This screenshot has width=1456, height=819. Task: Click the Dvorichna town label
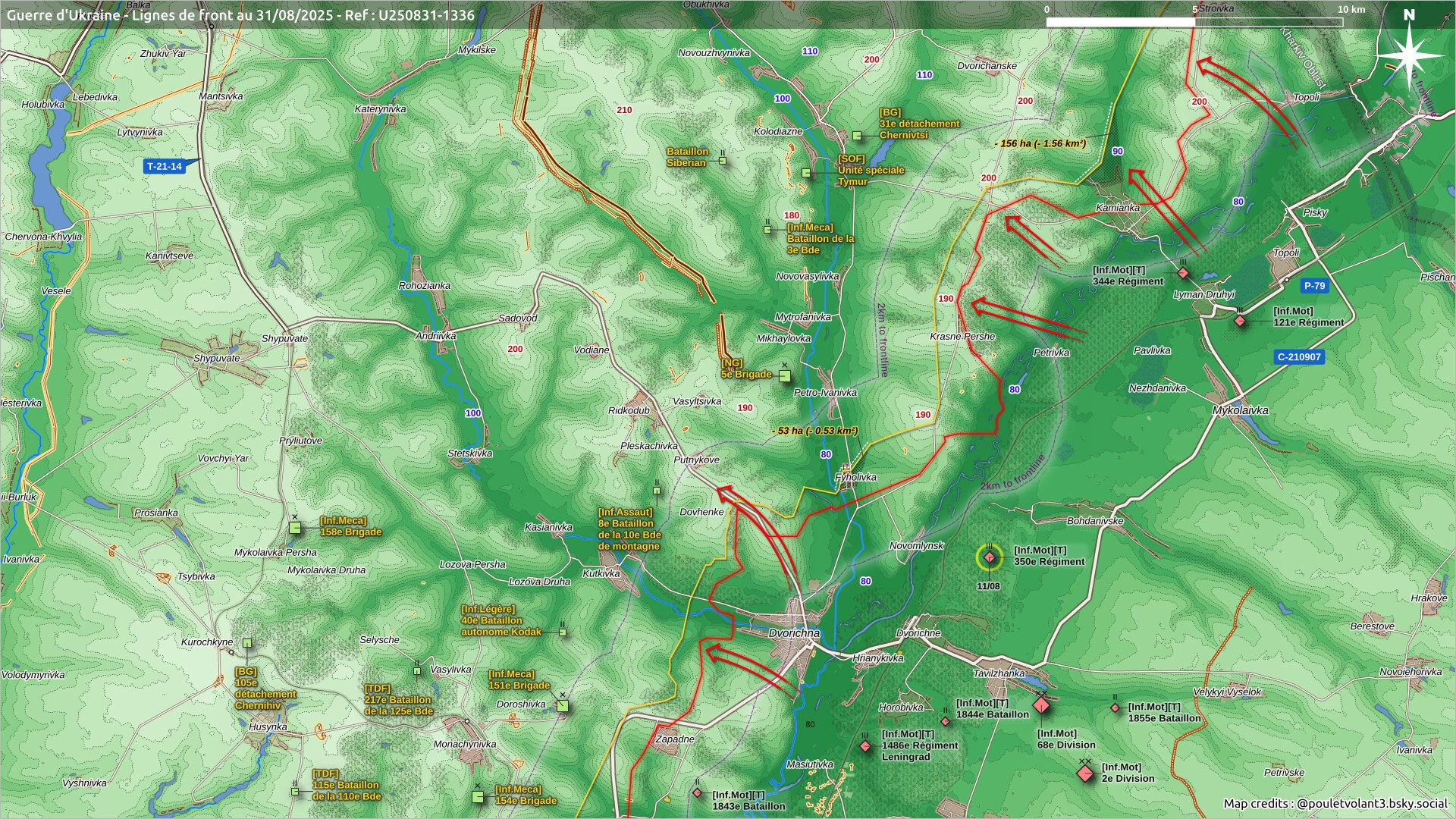(794, 633)
